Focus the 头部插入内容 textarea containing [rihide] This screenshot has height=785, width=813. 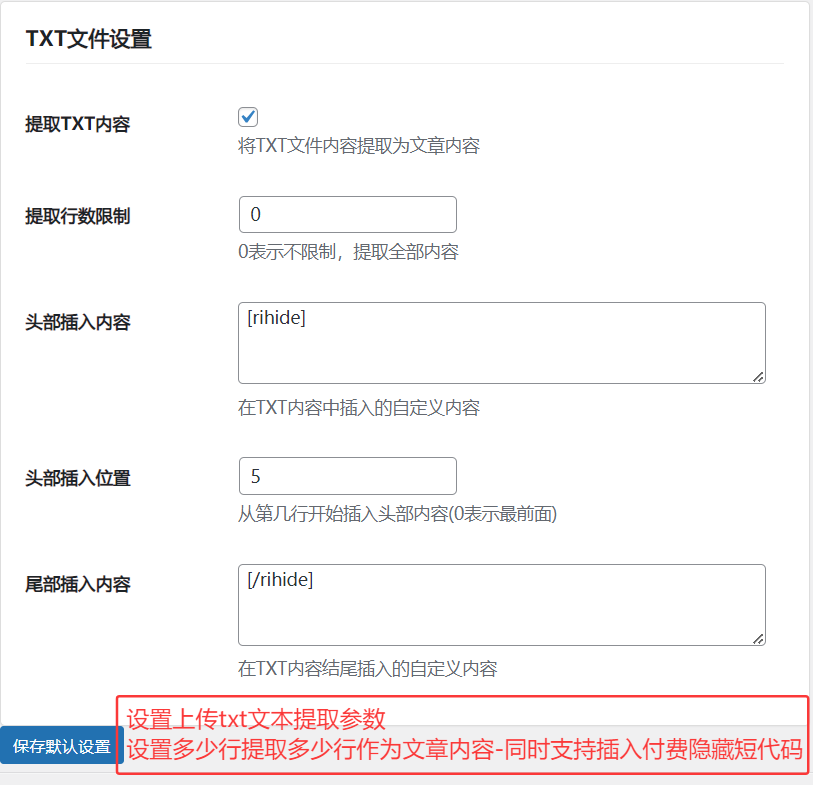[500, 343]
